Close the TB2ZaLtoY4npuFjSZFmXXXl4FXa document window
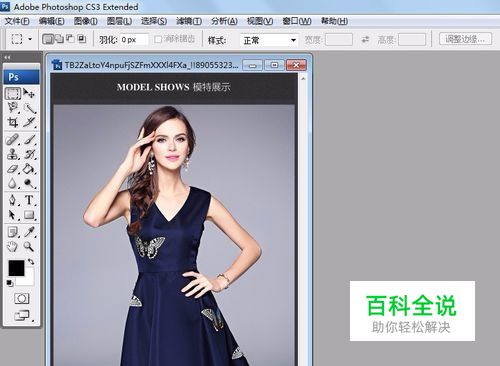The image size is (500, 366). (x=296, y=65)
